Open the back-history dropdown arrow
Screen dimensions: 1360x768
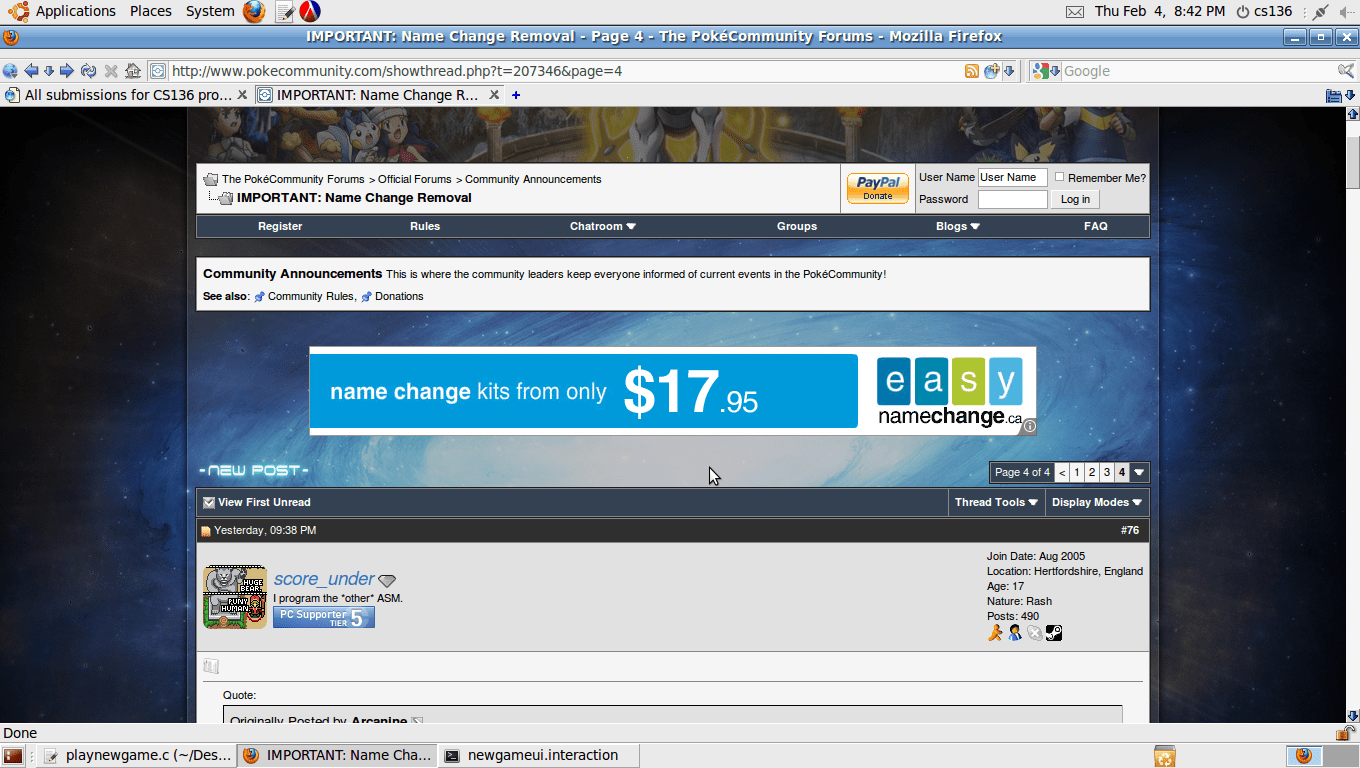[x=48, y=71]
